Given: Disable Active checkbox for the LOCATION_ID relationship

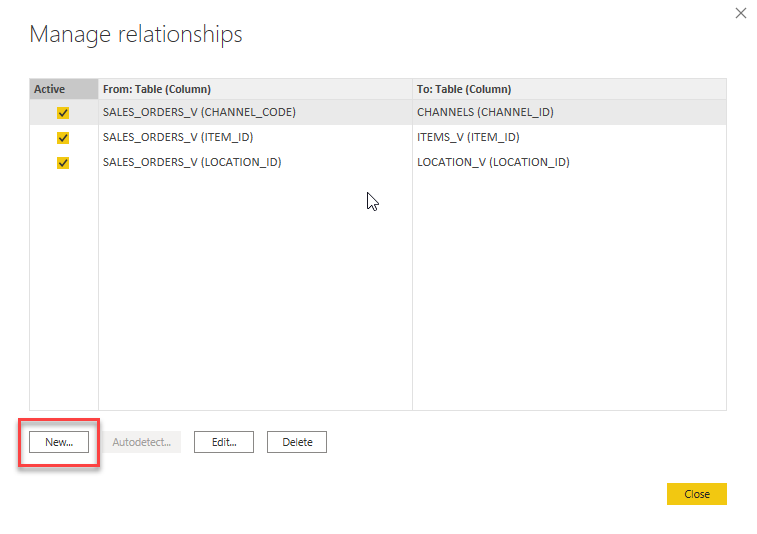Looking at the screenshot, I should click(x=63, y=162).
